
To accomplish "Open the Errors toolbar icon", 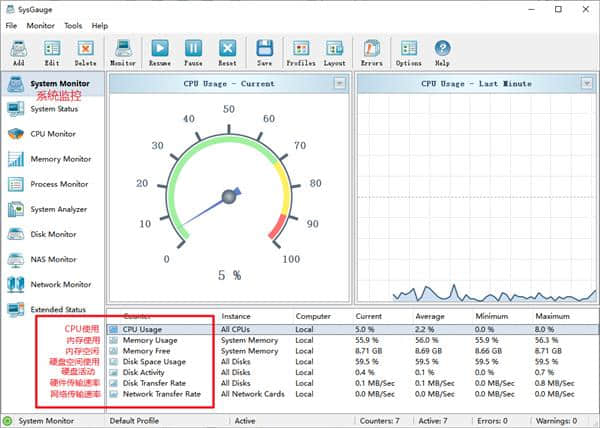I will tap(372, 51).
